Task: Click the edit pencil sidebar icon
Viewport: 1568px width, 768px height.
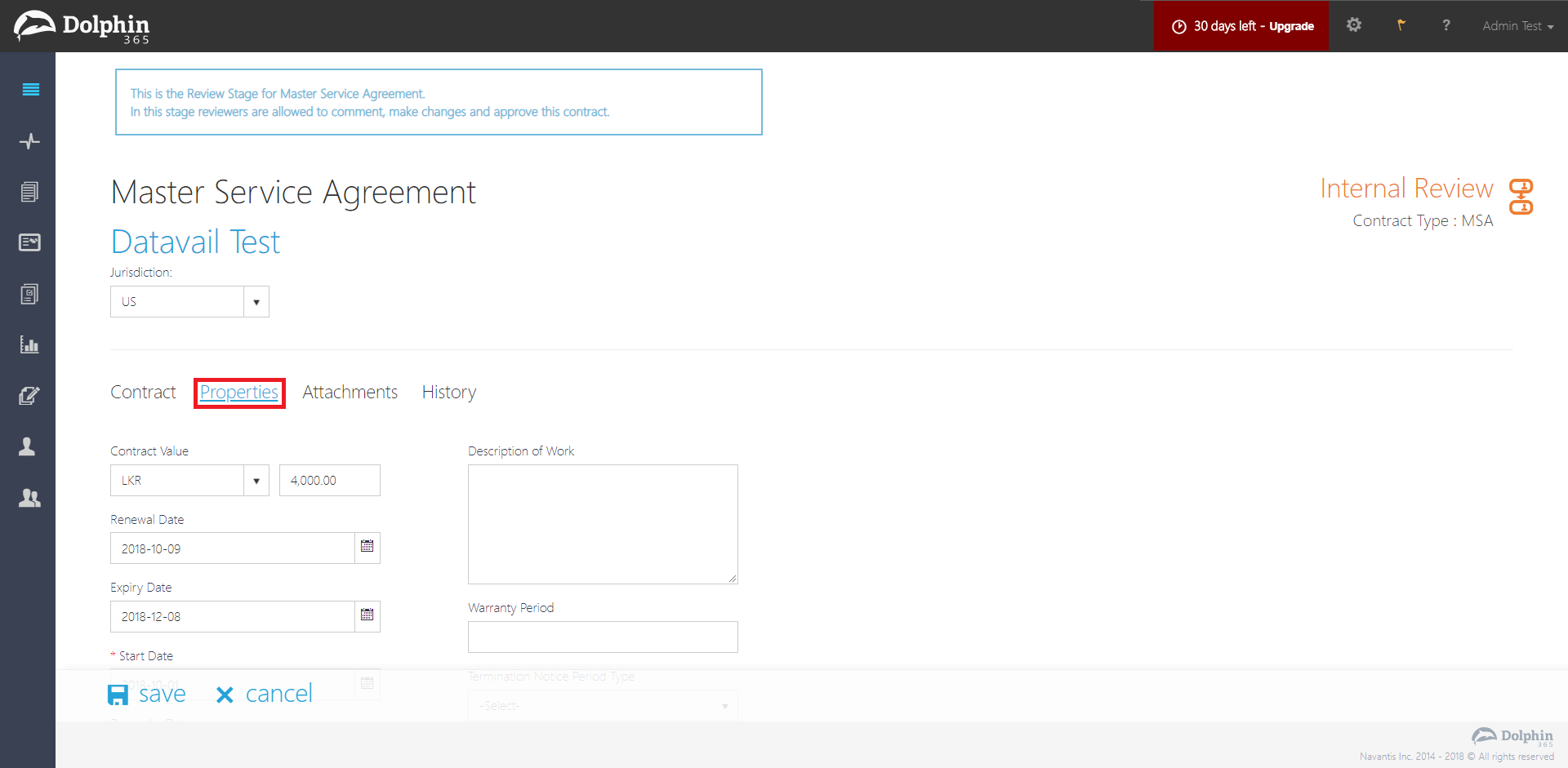Action: pyautogui.click(x=29, y=396)
